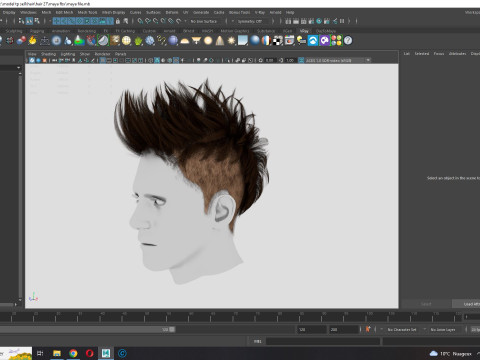Click the yellow grid sphere shelf icon

pyautogui.click(x=126, y=41)
